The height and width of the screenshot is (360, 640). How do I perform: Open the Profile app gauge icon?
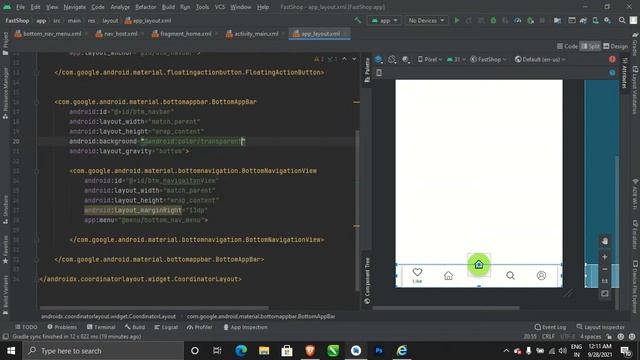coord(518,20)
